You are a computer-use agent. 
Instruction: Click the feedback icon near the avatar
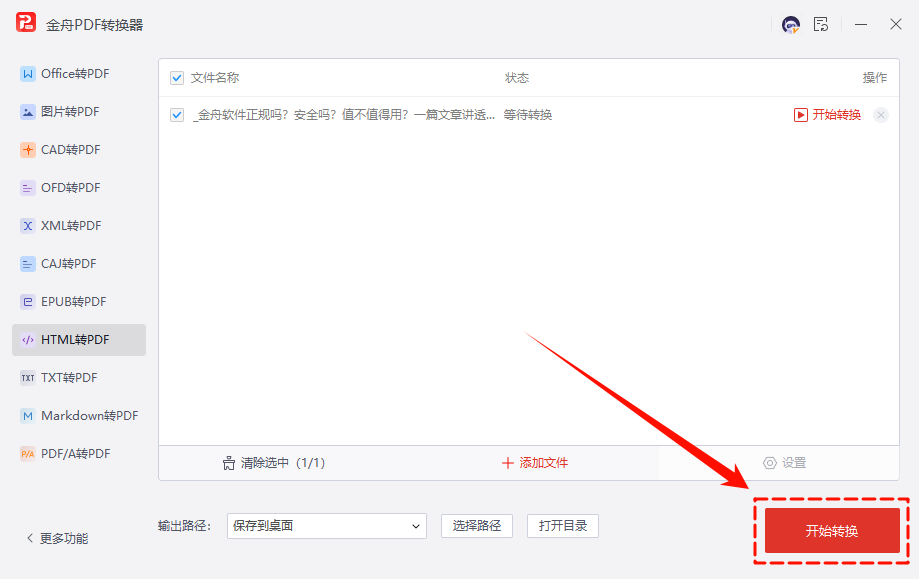821,24
